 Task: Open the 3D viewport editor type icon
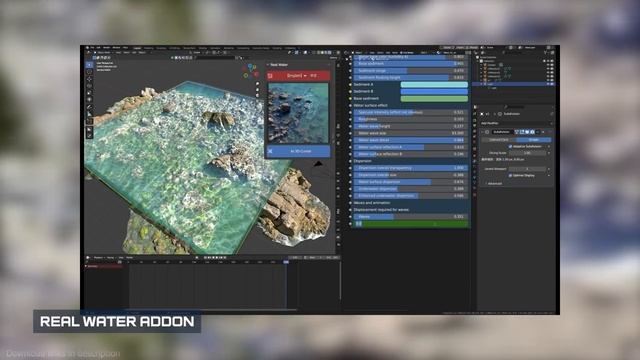[88, 53]
